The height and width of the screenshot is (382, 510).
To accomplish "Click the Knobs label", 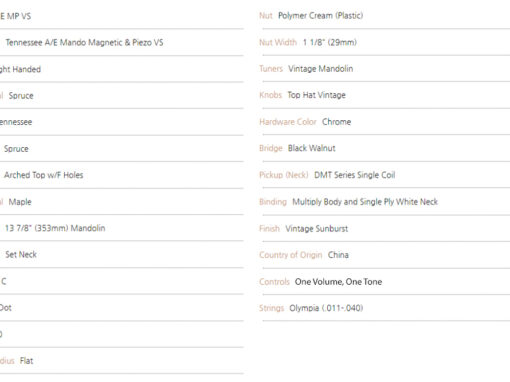I will click(270, 95).
